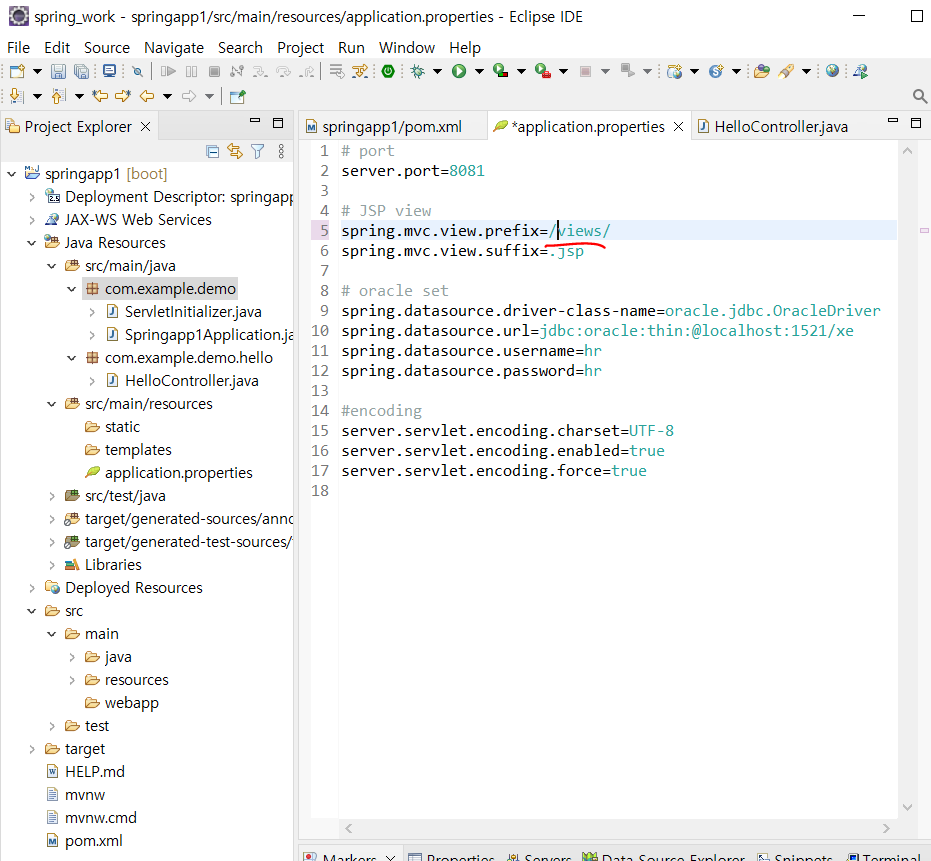Screen dimensions: 931x861
Task: Switch to HelloController.java editor tab
Action: [781, 126]
